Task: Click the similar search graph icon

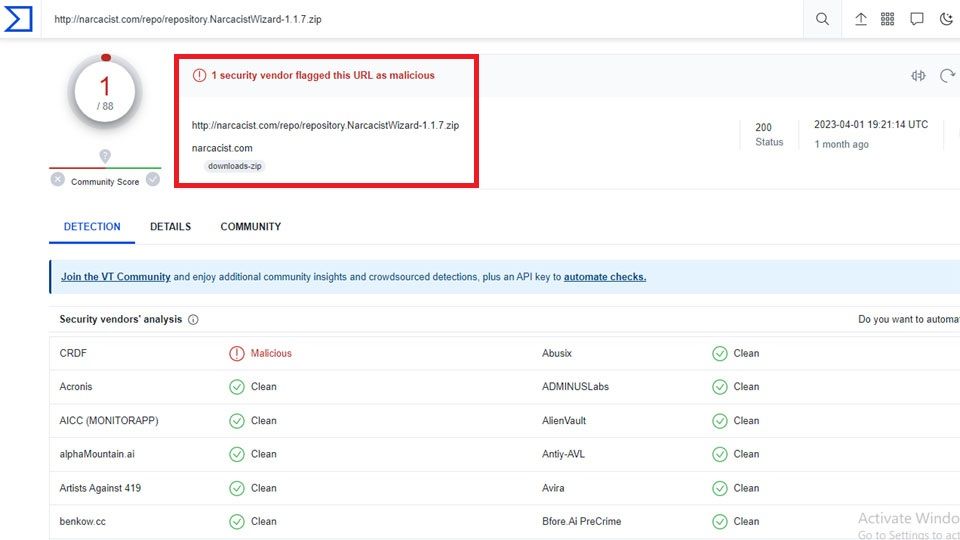Action: pyautogui.click(x=918, y=76)
